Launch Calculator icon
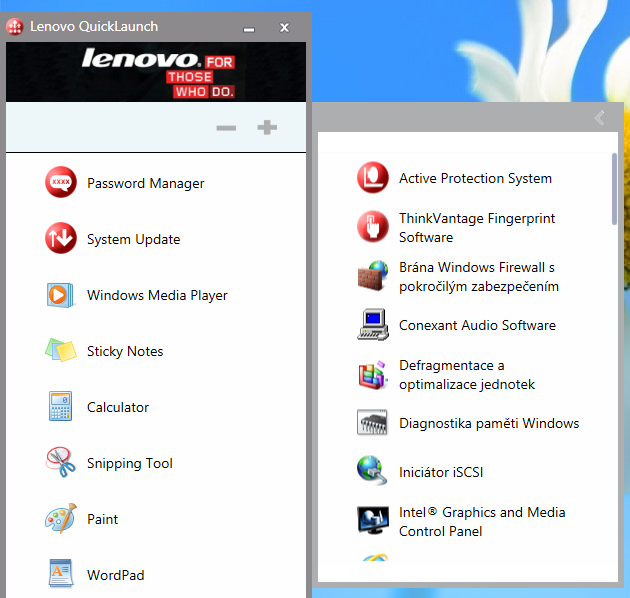 coord(60,406)
